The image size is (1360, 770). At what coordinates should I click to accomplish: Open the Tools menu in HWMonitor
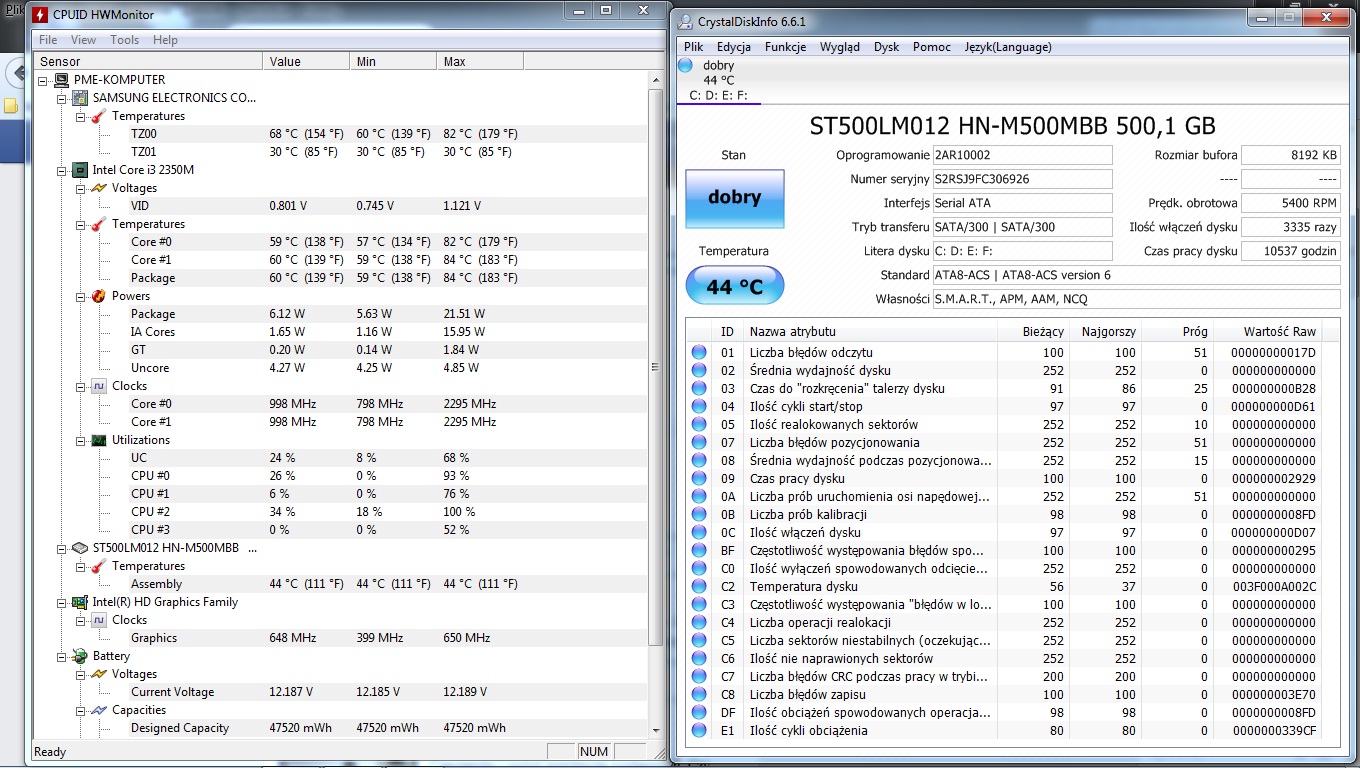124,40
